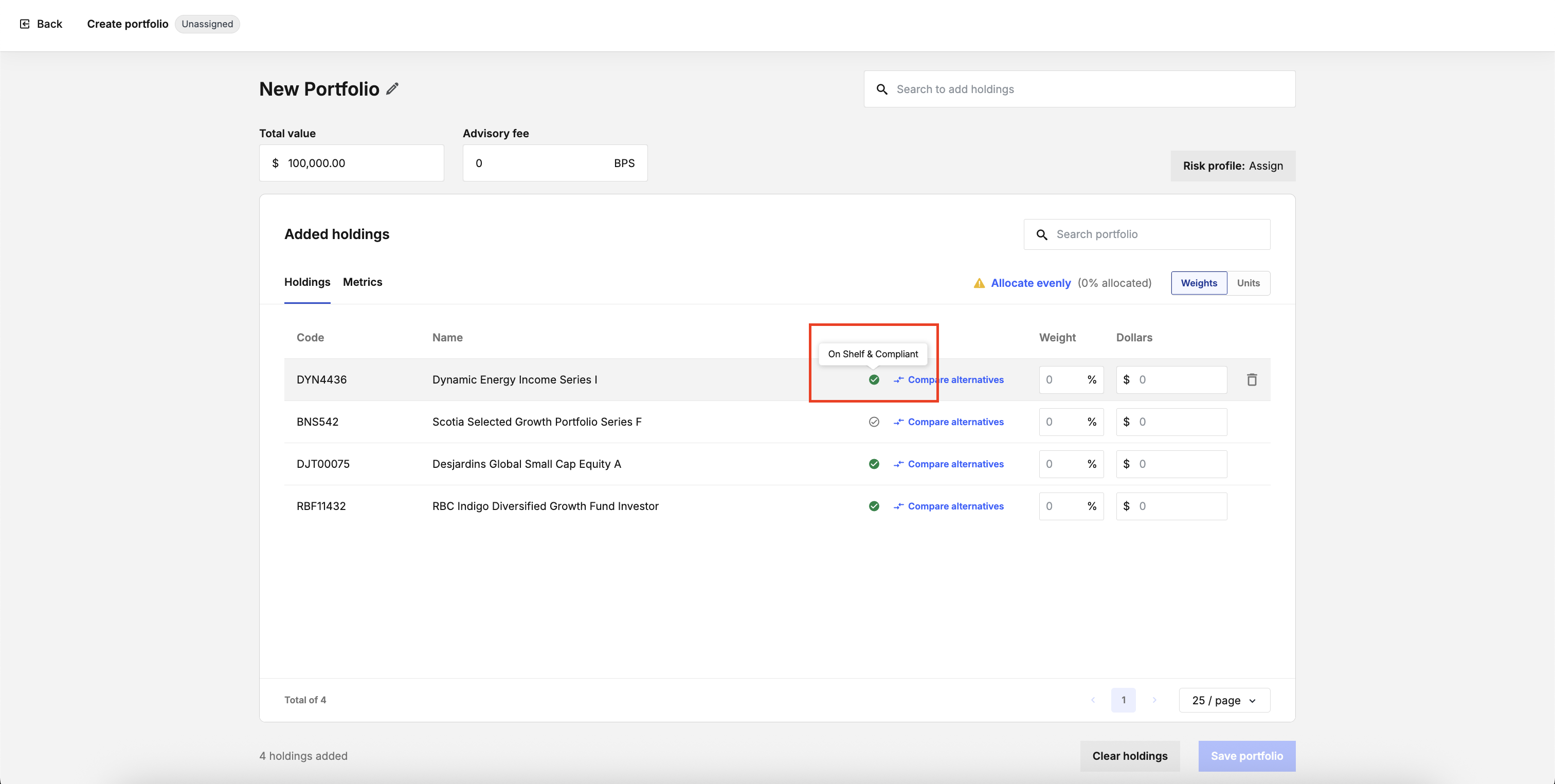Image resolution: width=1555 pixels, height=784 pixels.
Task: Switch allocation view to Weights
Action: (1199, 283)
